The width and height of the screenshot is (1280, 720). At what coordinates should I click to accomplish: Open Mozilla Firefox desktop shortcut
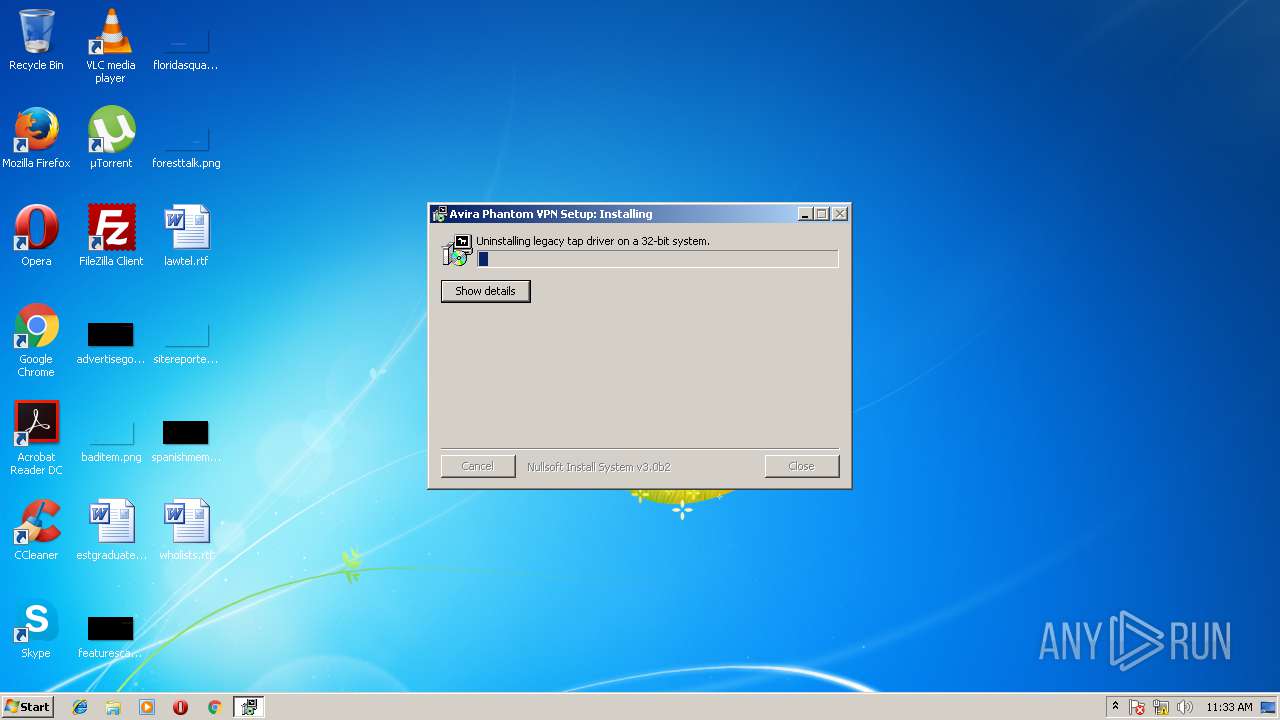click(36, 138)
